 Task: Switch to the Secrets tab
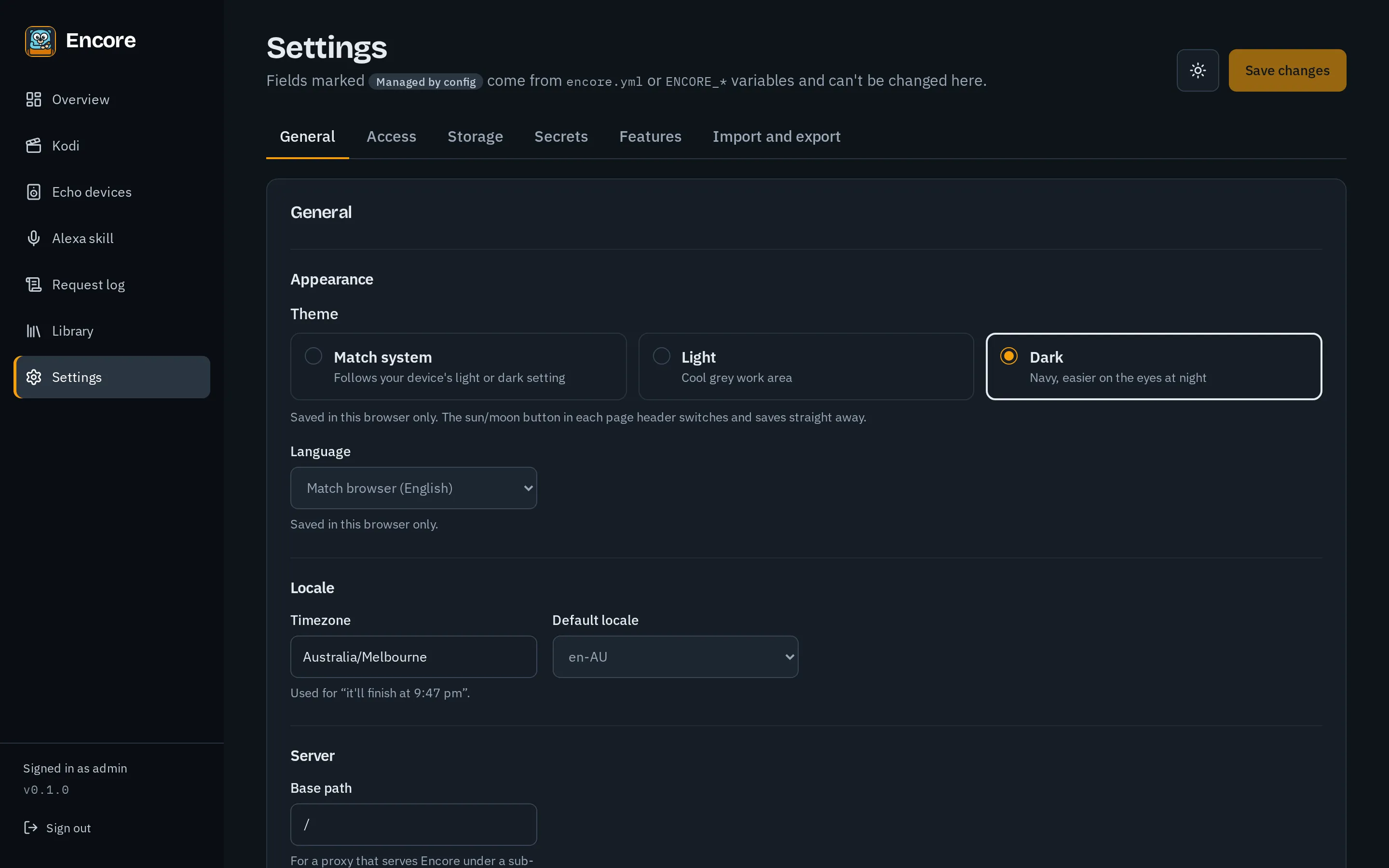click(x=561, y=136)
